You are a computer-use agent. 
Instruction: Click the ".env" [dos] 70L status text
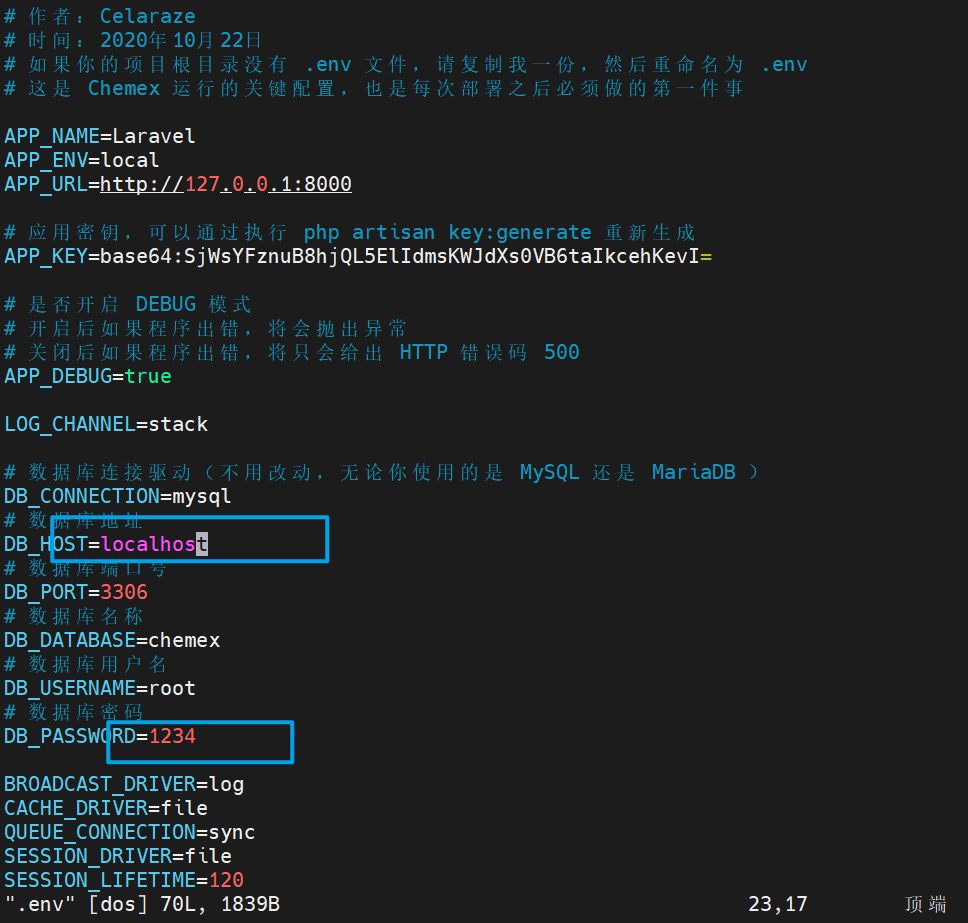point(142,904)
